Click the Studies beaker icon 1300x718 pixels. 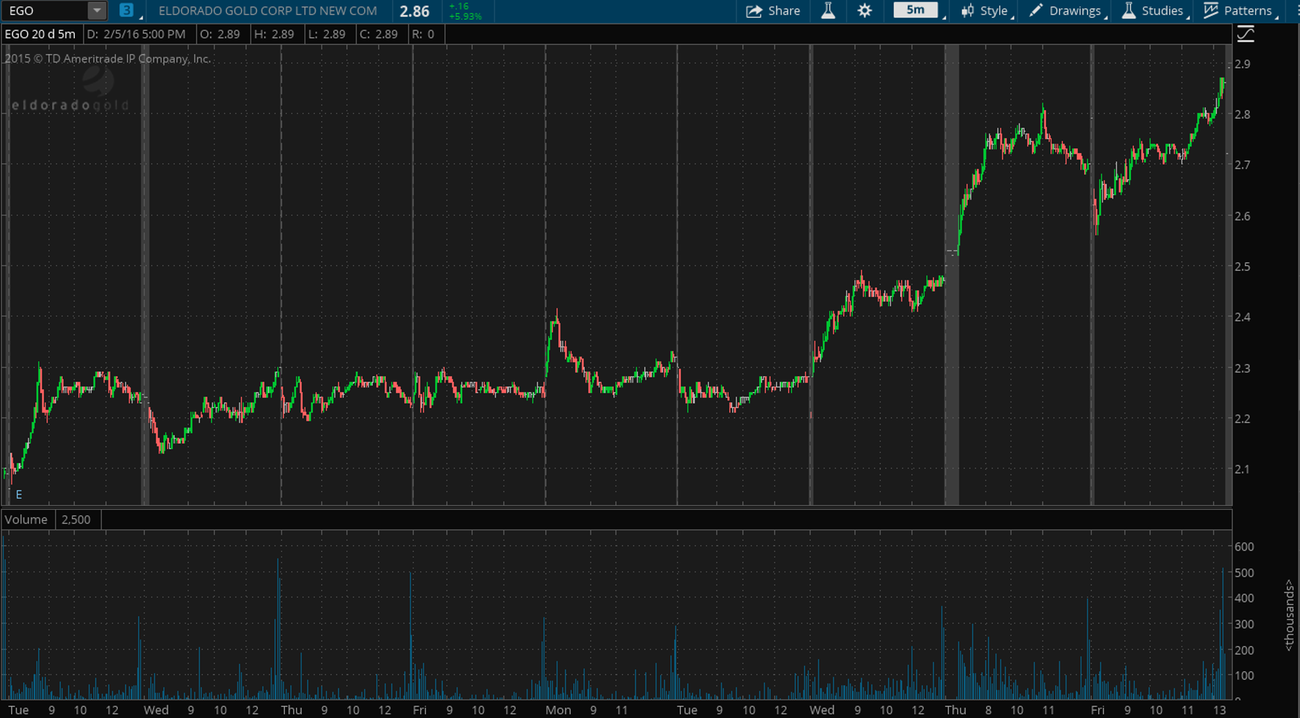point(1128,11)
